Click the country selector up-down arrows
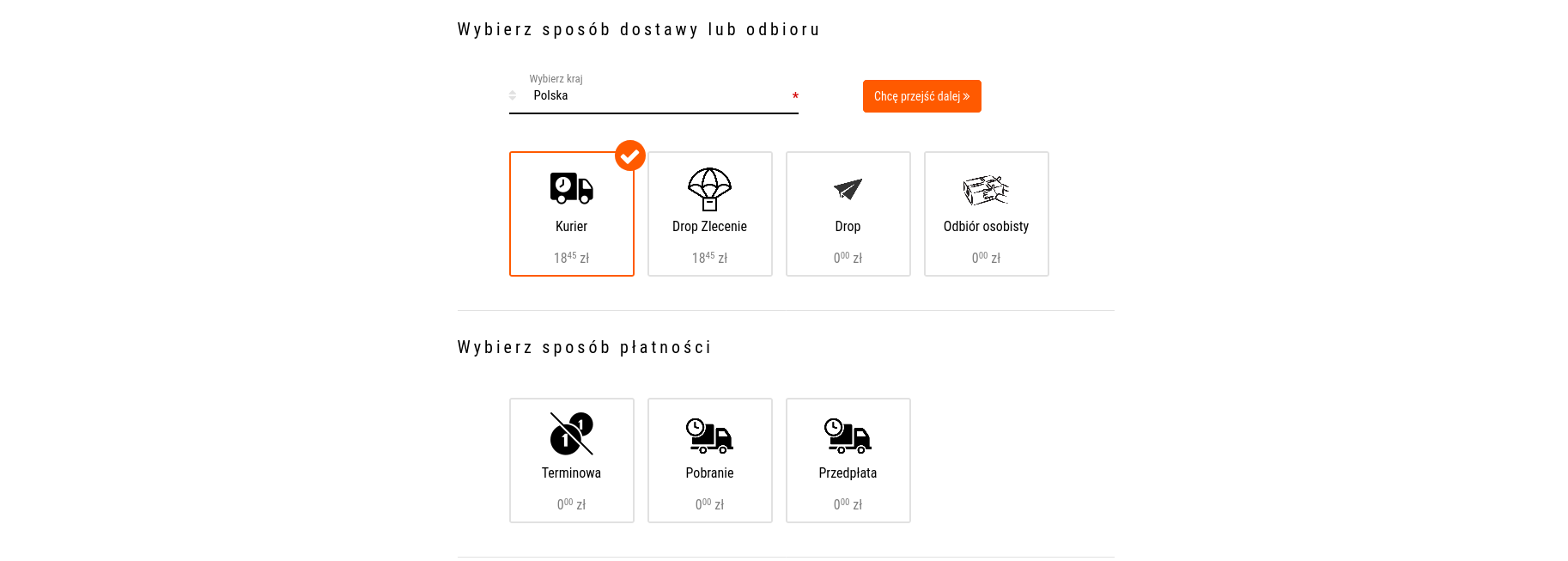The width and height of the screenshot is (1568, 561). [513, 95]
